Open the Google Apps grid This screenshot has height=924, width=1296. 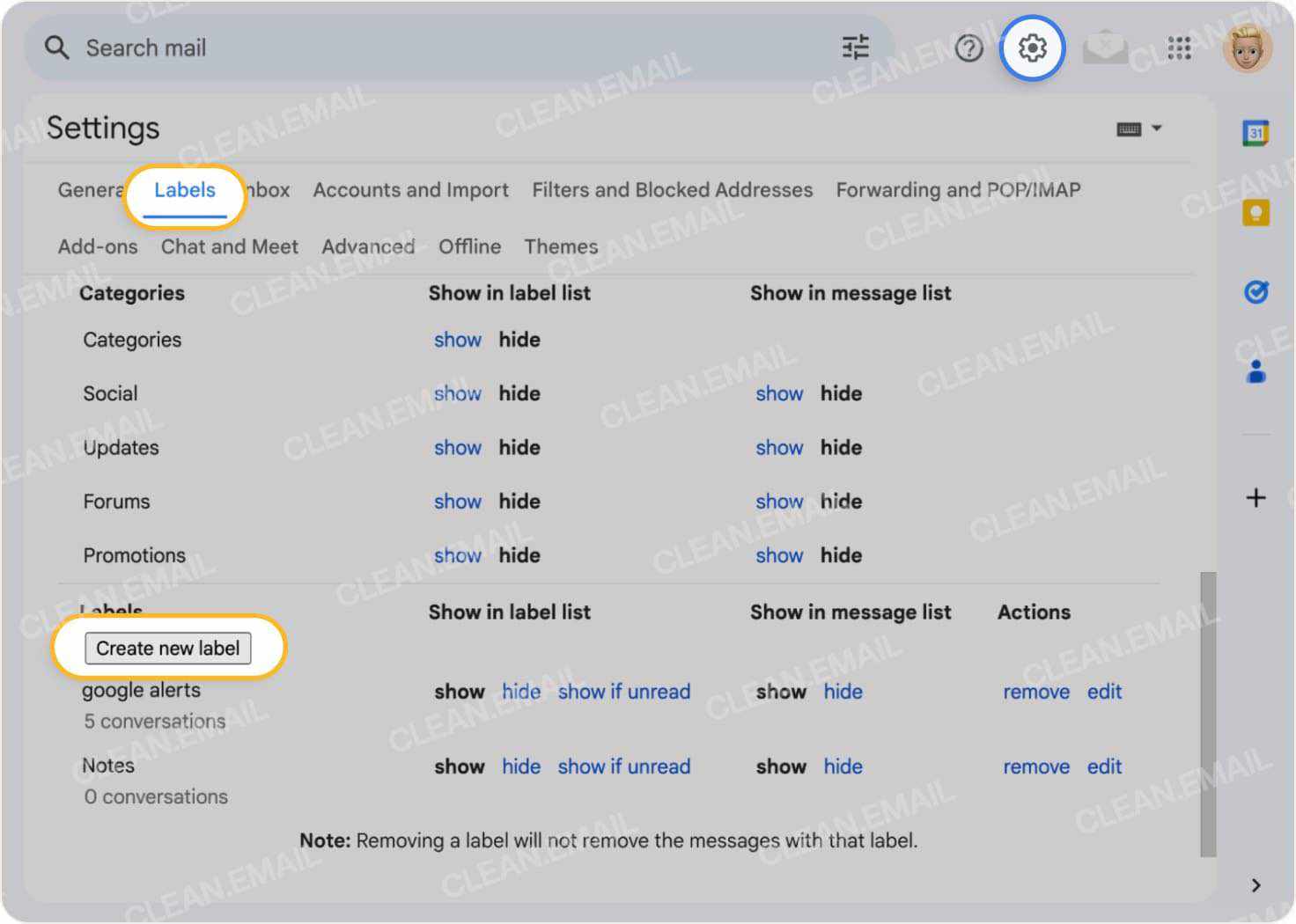tap(1178, 48)
